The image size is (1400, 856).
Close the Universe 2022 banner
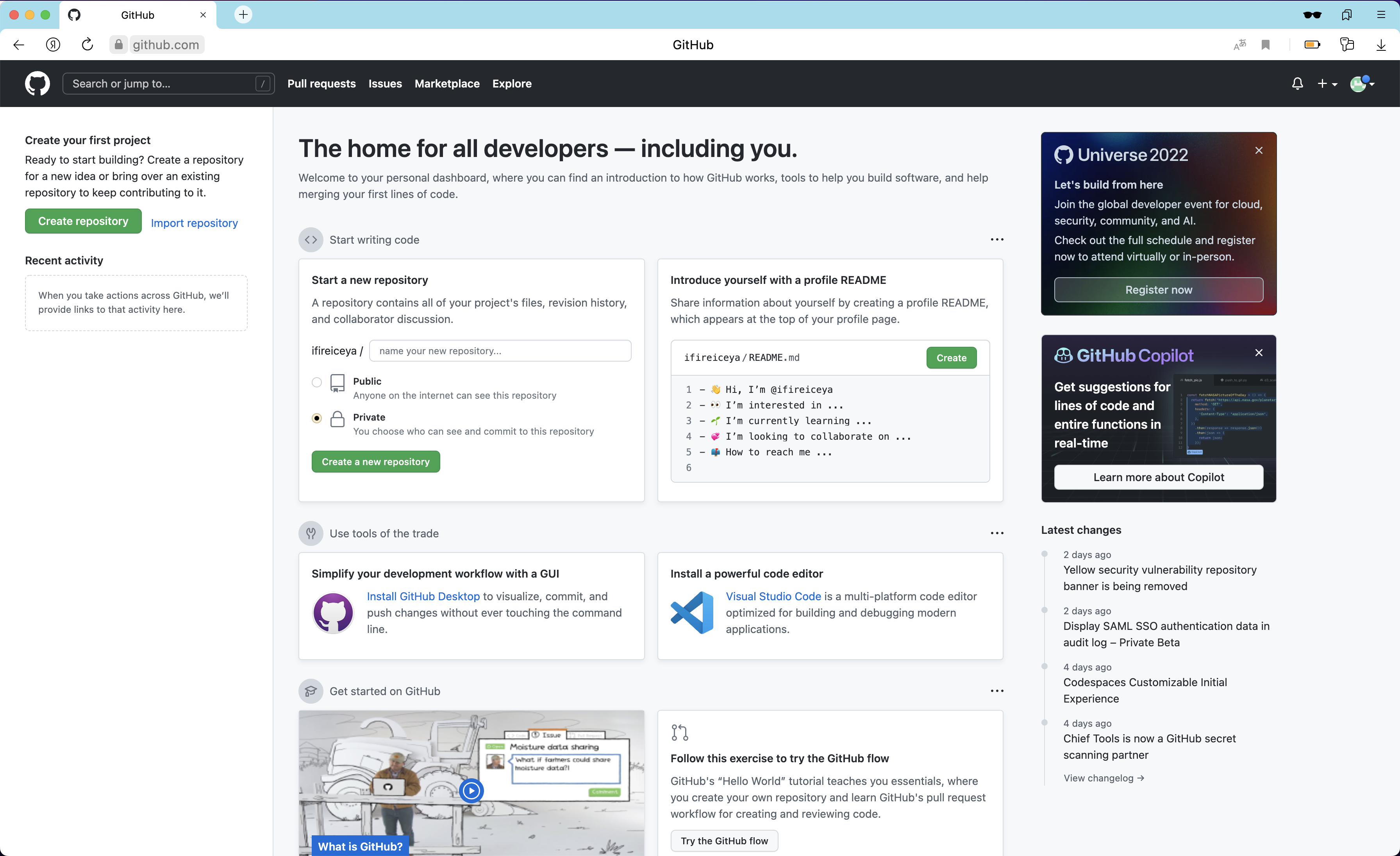[x=1259, y=150]
